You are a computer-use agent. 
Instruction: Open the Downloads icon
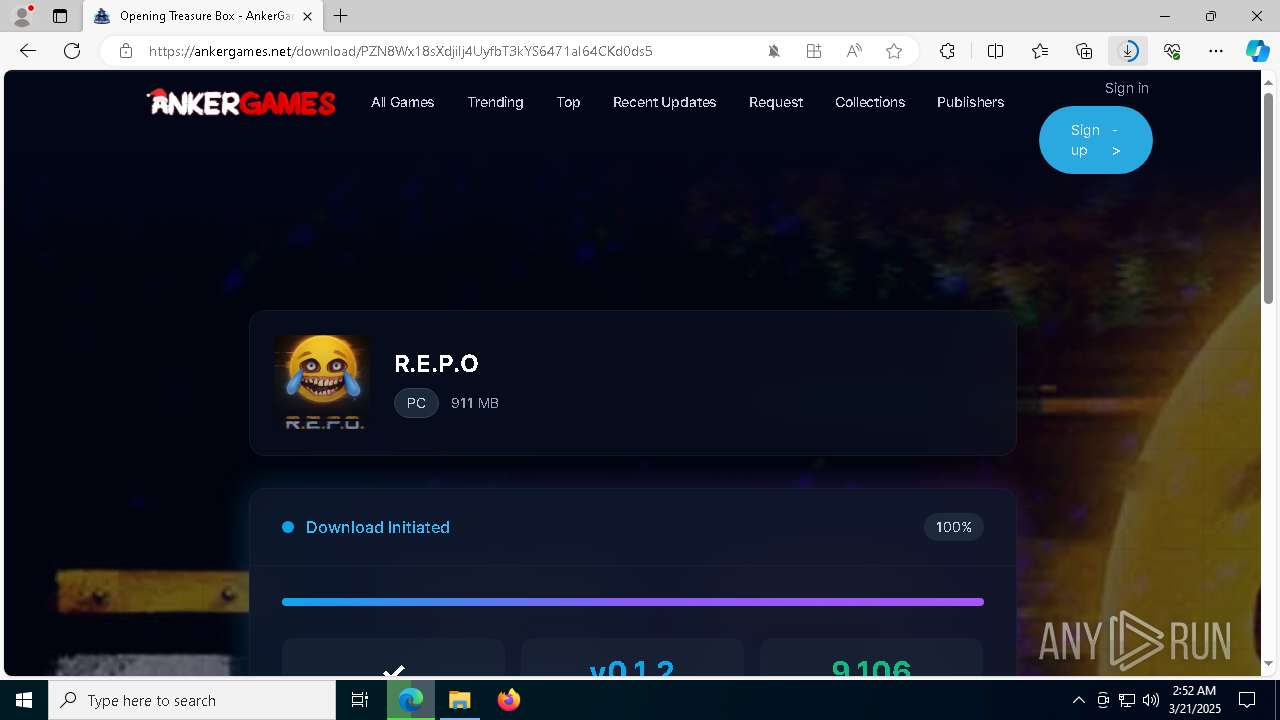coord(1128,51)
